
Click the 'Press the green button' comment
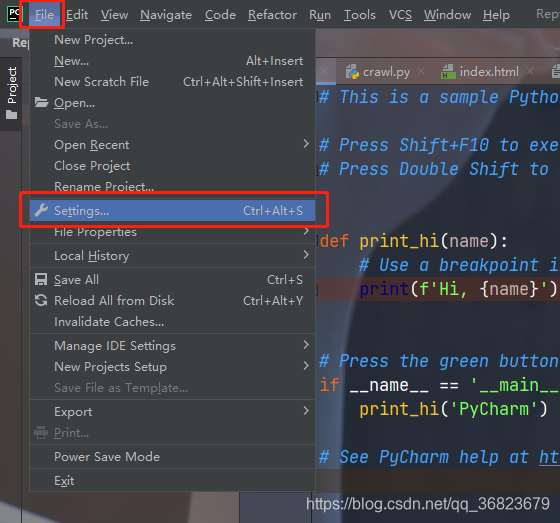click(x=439, y=361)
